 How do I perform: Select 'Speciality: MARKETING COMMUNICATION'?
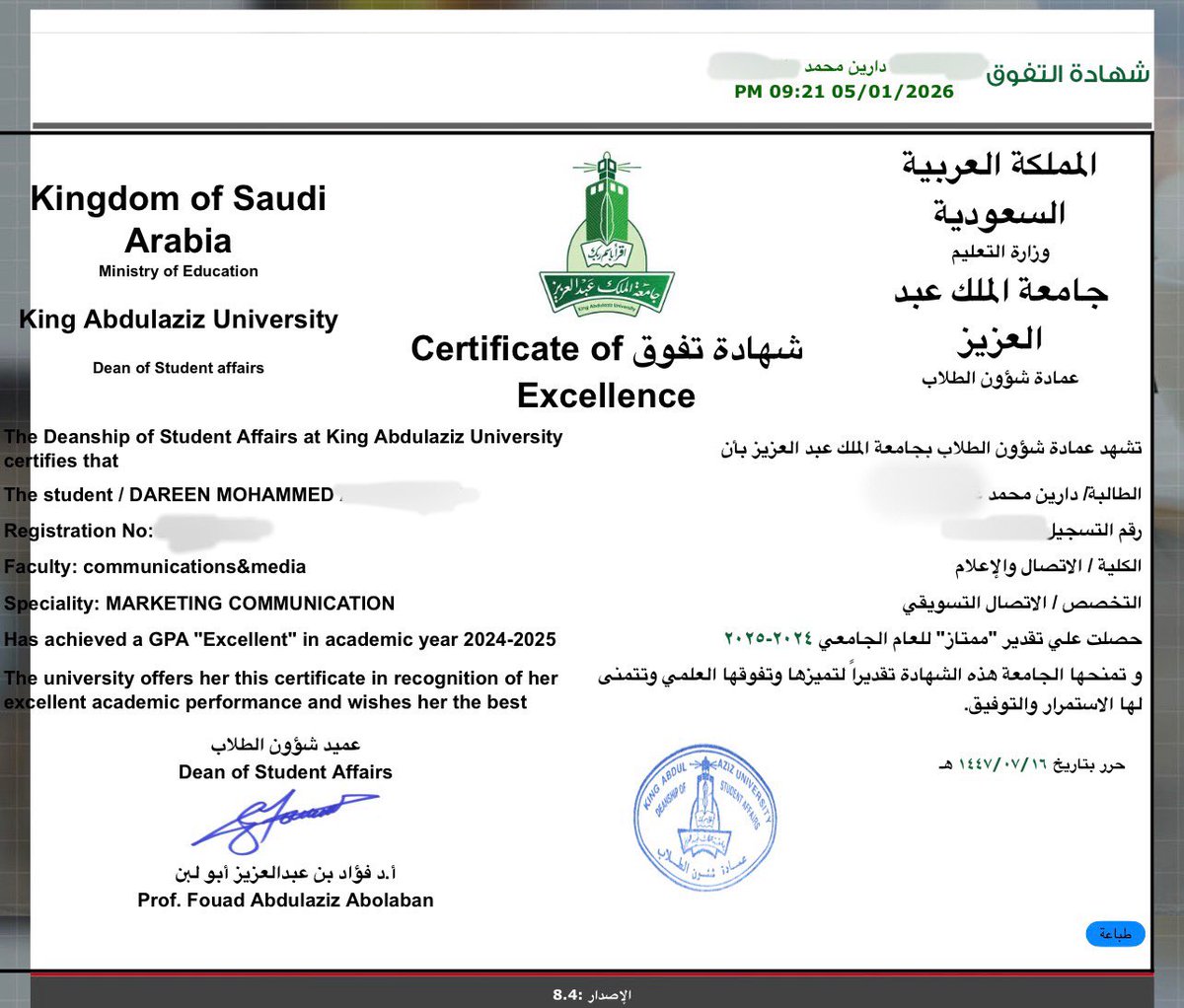[x=199, y=604]
